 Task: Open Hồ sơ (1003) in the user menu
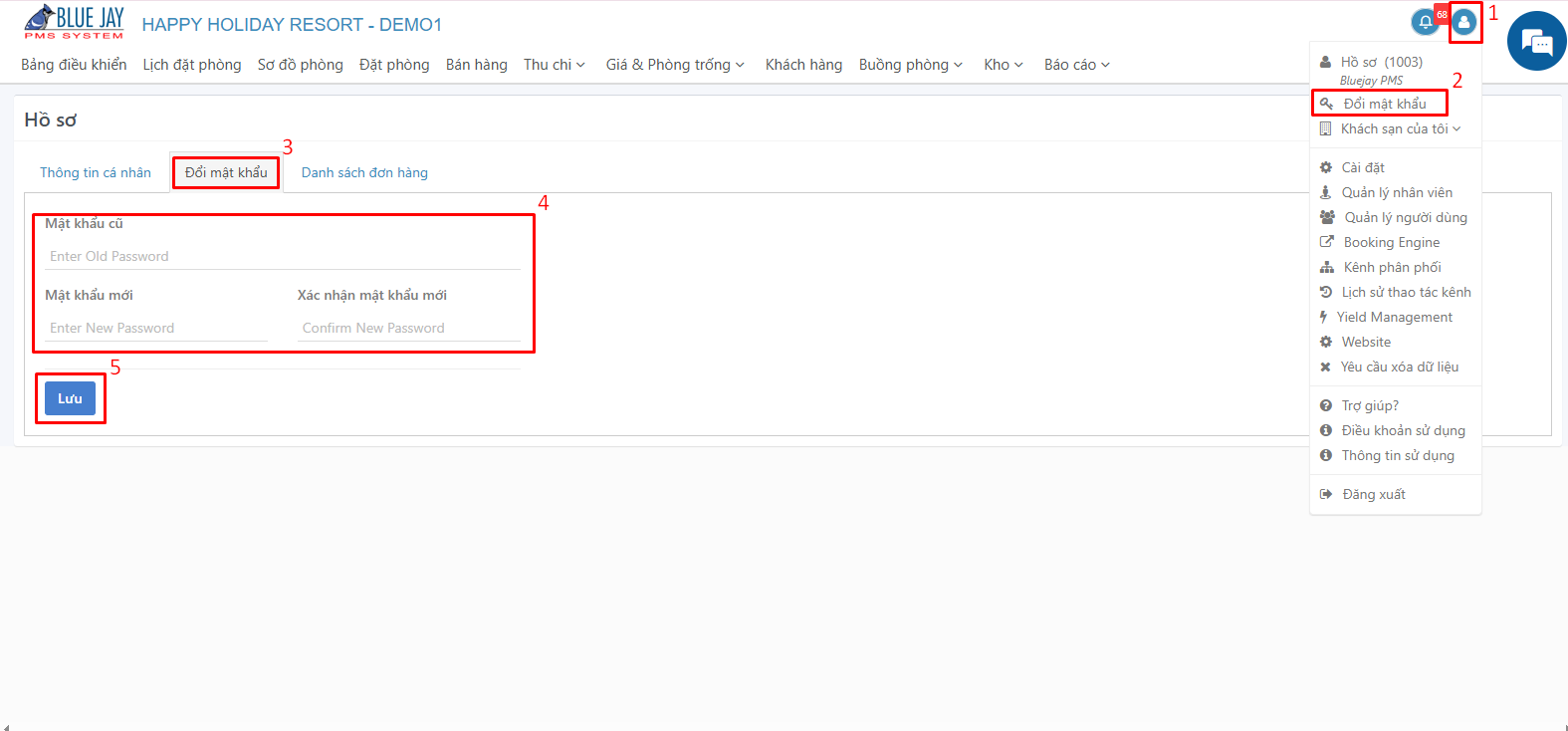1382,62
